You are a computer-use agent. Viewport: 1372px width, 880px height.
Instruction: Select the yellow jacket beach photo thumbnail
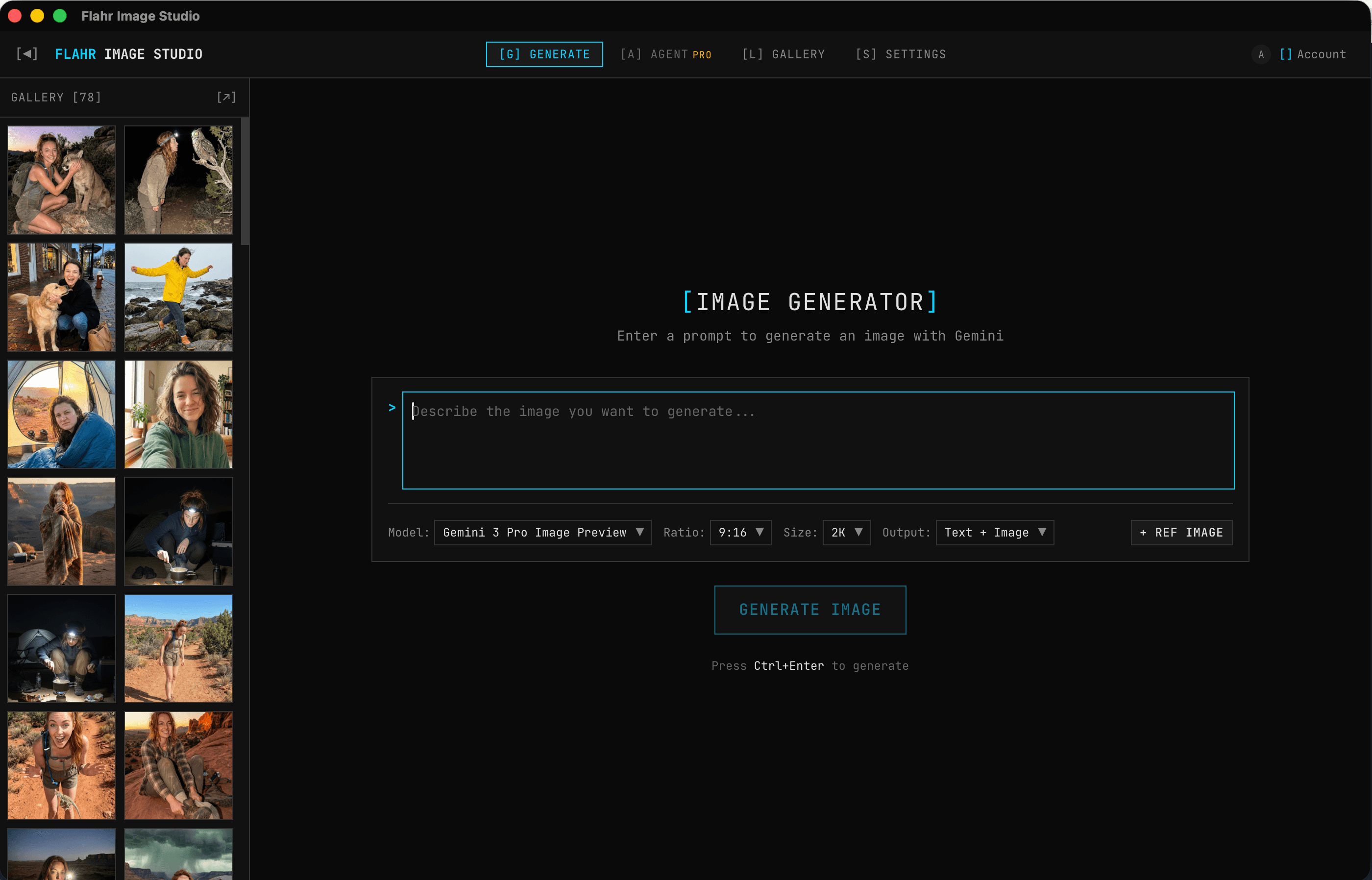click(178, 296)
